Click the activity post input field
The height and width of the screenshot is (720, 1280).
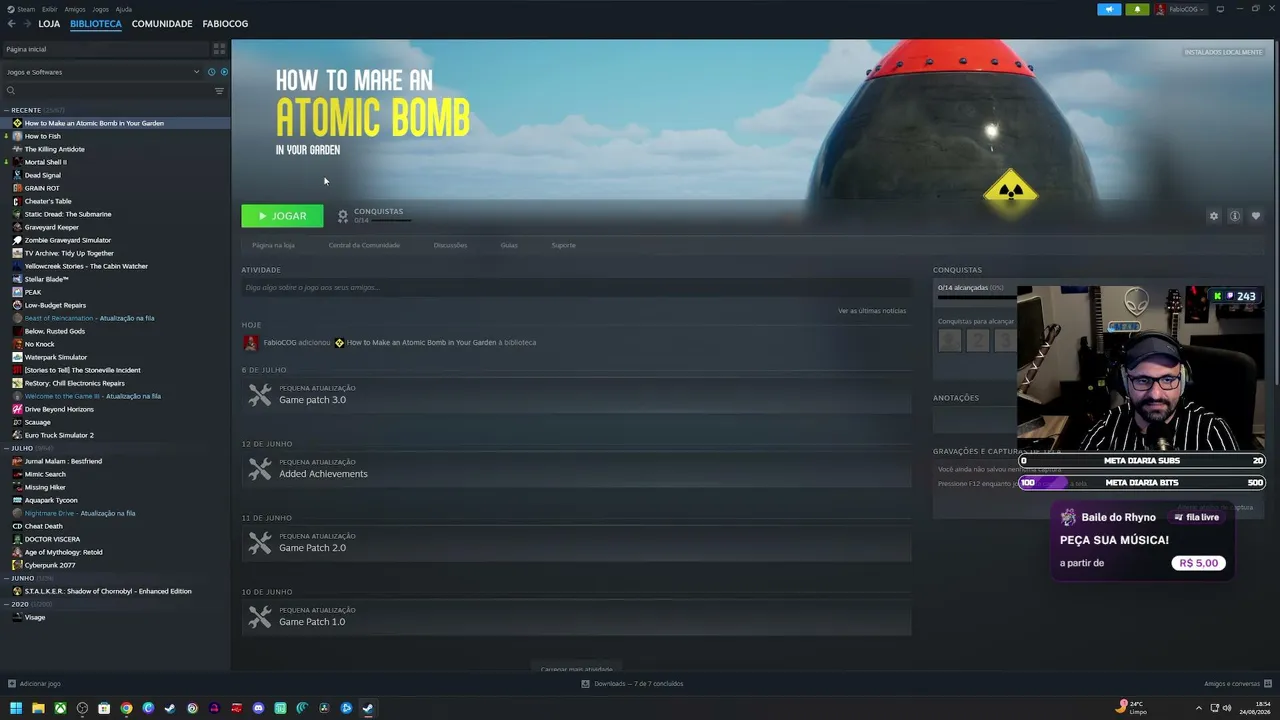(576, 288)
